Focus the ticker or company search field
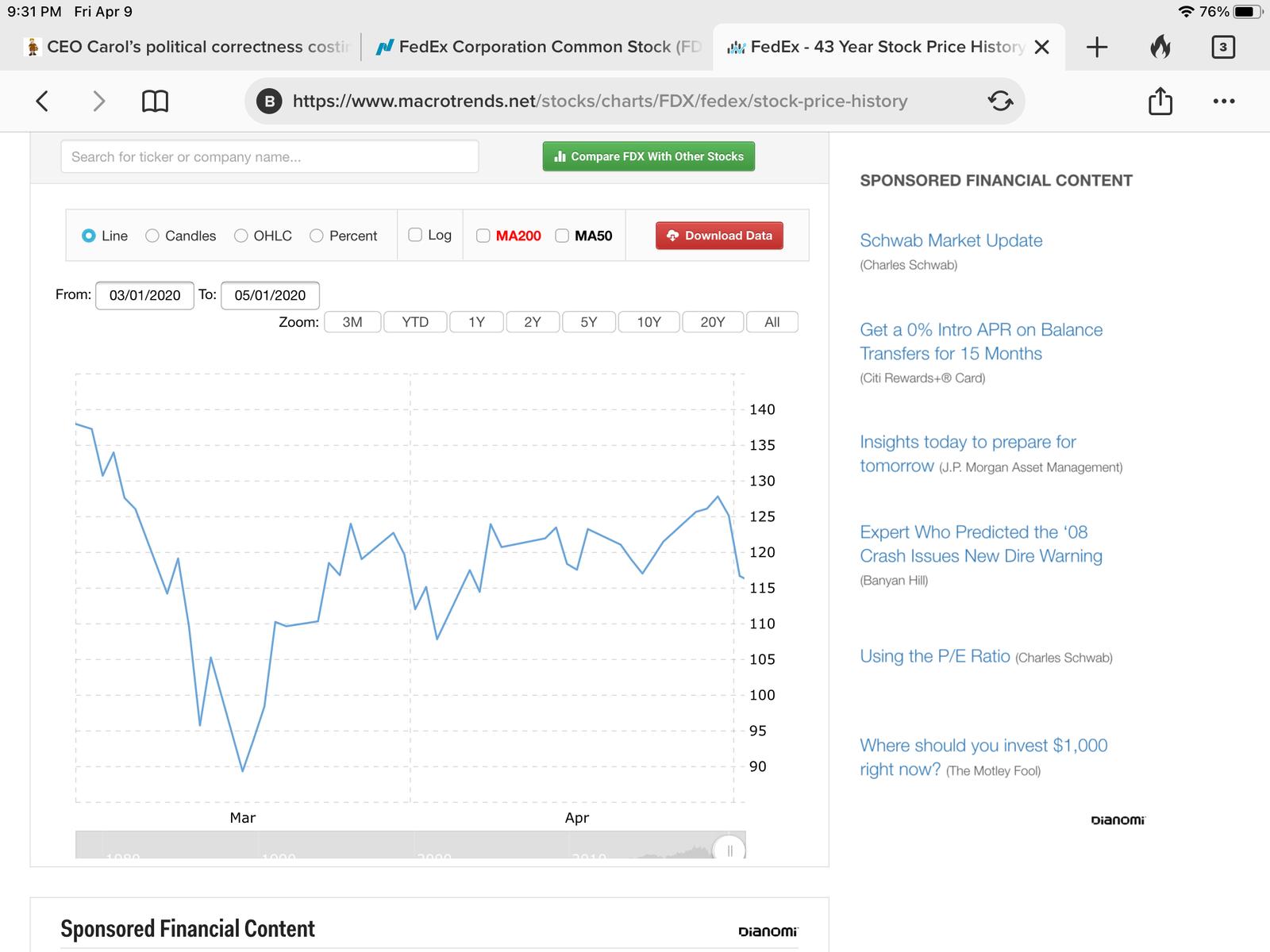The width and height of the screenshot is (1270, 952). point(270,156)
